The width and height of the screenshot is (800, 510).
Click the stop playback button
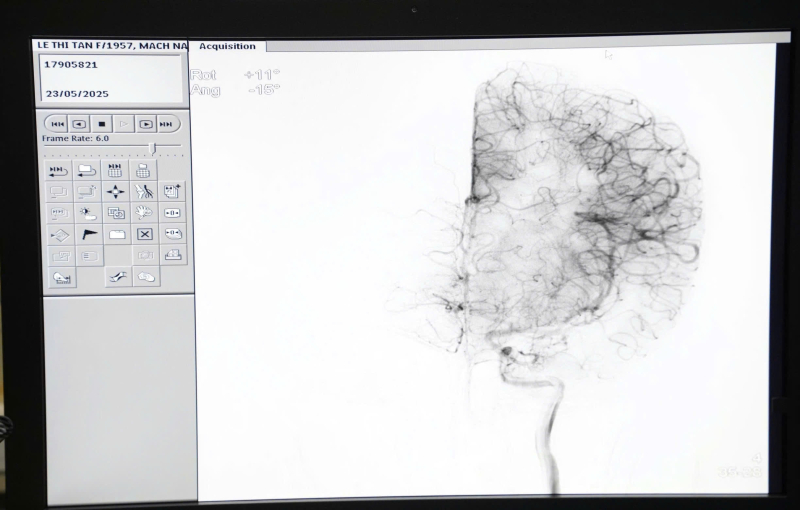click(101, 124)
